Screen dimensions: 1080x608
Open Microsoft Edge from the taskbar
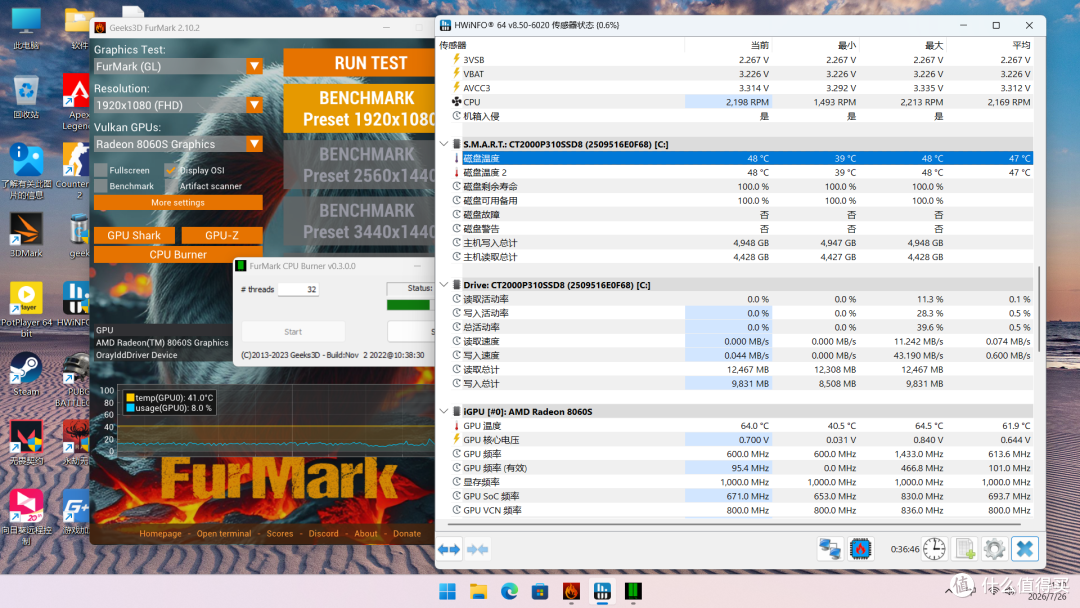(x=509, y=591)
